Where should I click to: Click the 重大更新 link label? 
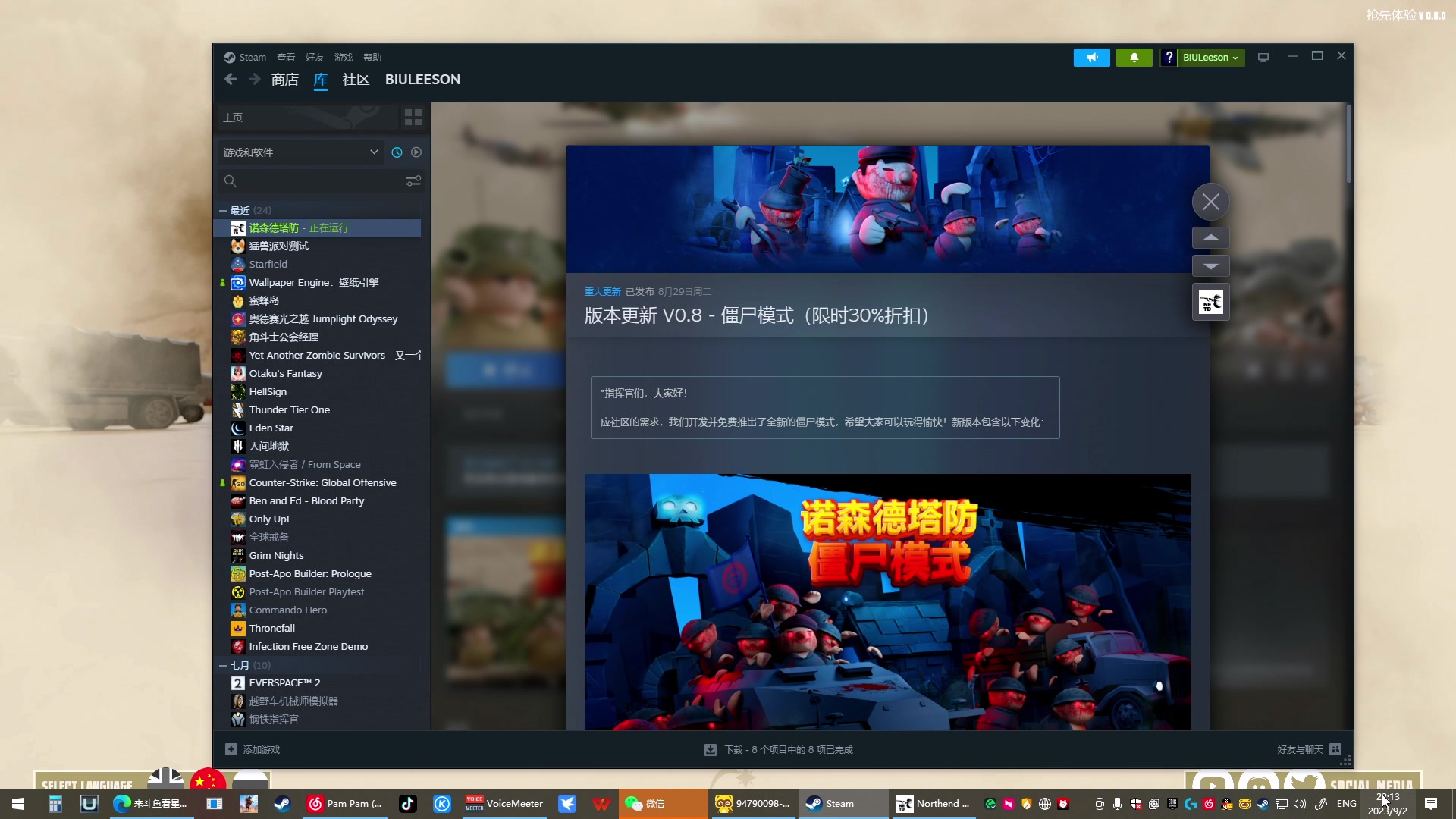[602, 291]
